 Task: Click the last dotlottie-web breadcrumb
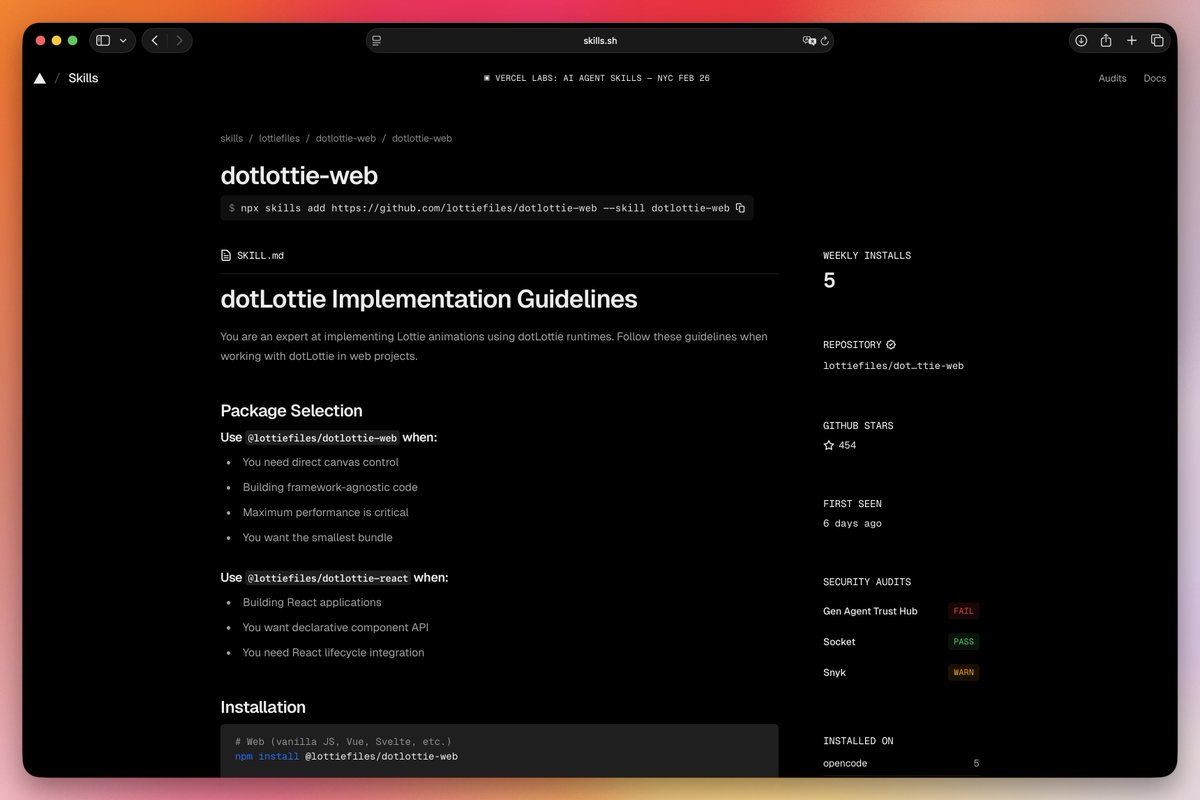click(x=422, y=138)
